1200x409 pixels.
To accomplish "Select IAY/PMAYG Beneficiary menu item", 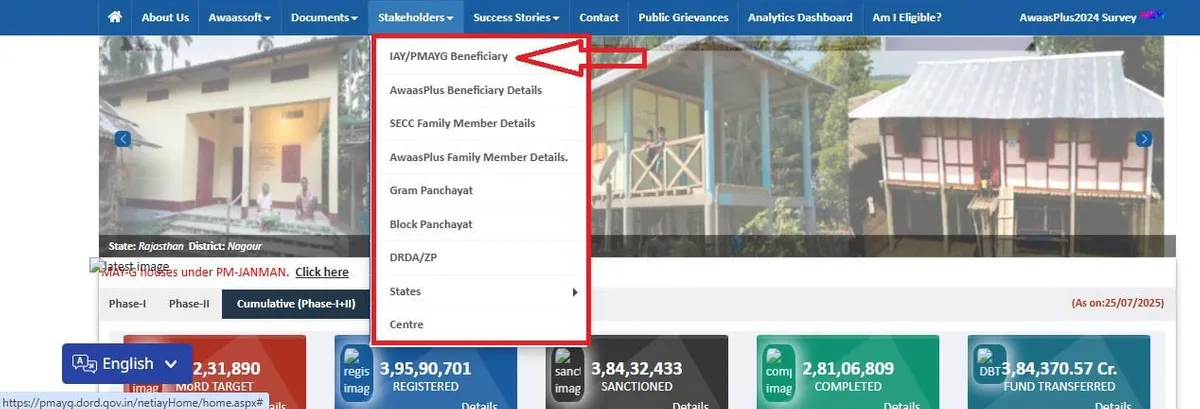I will tap(448, 56).
